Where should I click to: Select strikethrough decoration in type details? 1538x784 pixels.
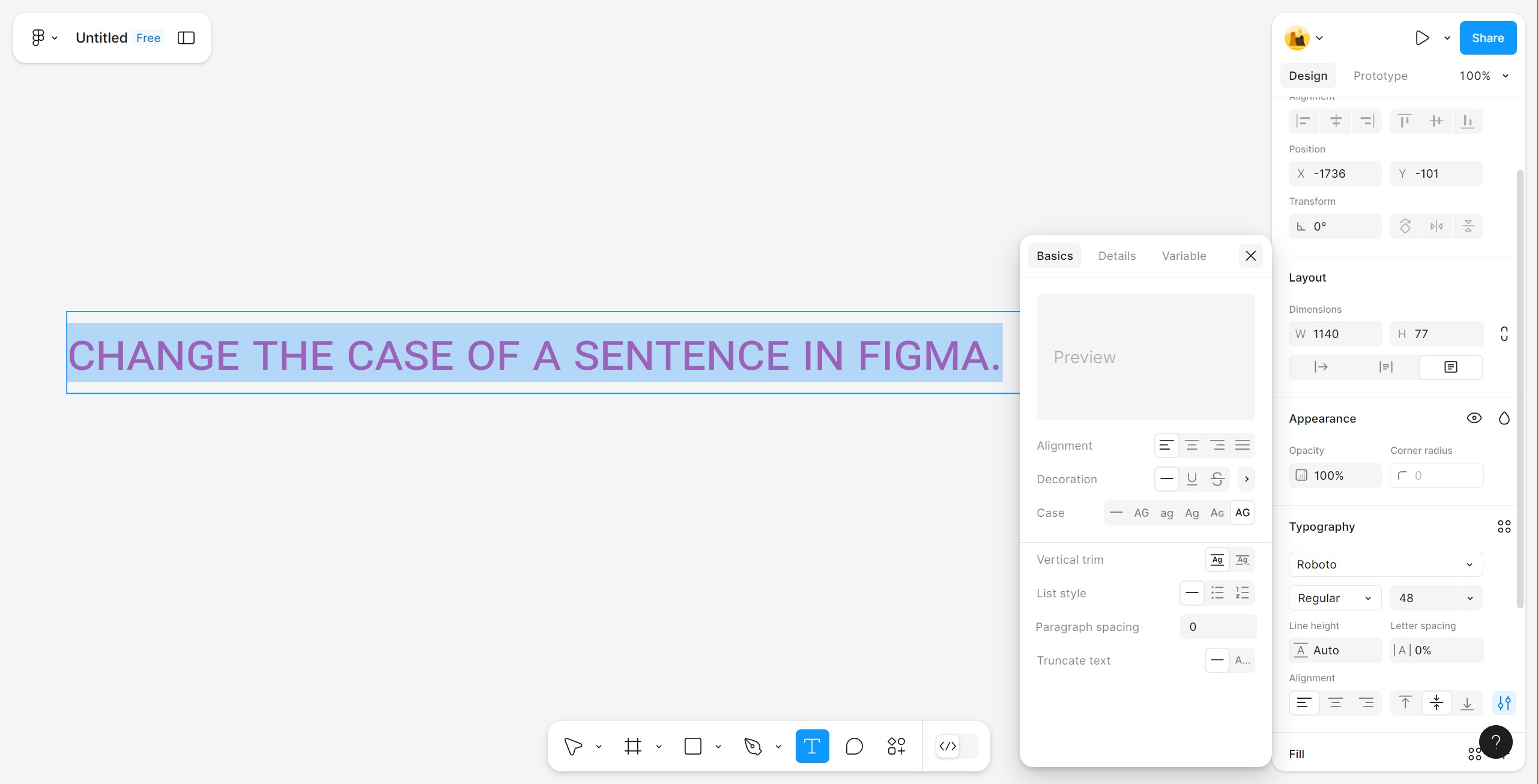1217,479
